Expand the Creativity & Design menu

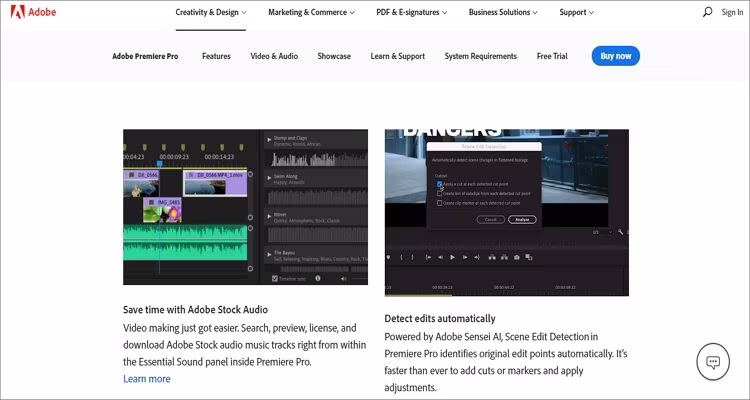[x=211, y=12]
